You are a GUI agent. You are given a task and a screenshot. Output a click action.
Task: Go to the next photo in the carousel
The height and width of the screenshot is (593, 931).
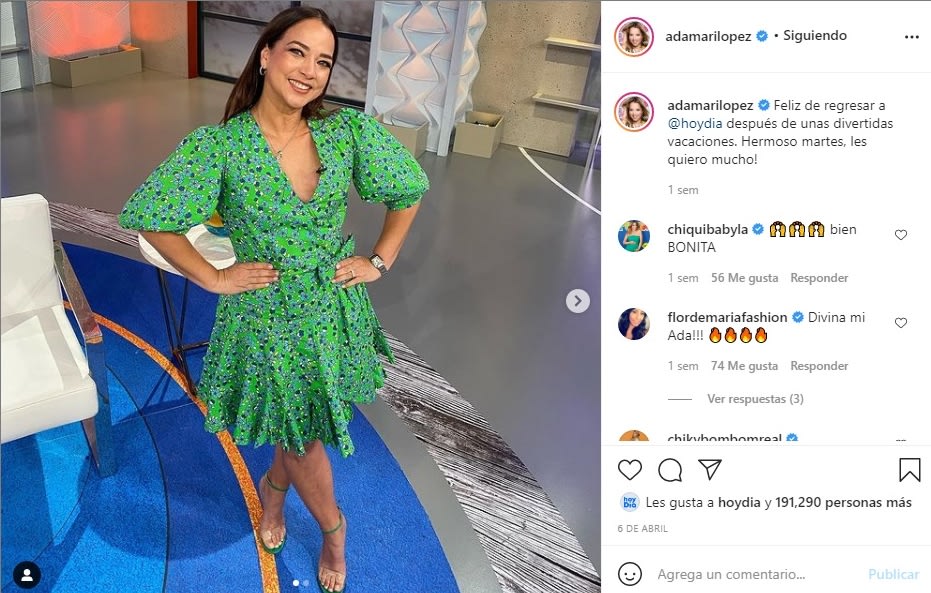(578, 301)
